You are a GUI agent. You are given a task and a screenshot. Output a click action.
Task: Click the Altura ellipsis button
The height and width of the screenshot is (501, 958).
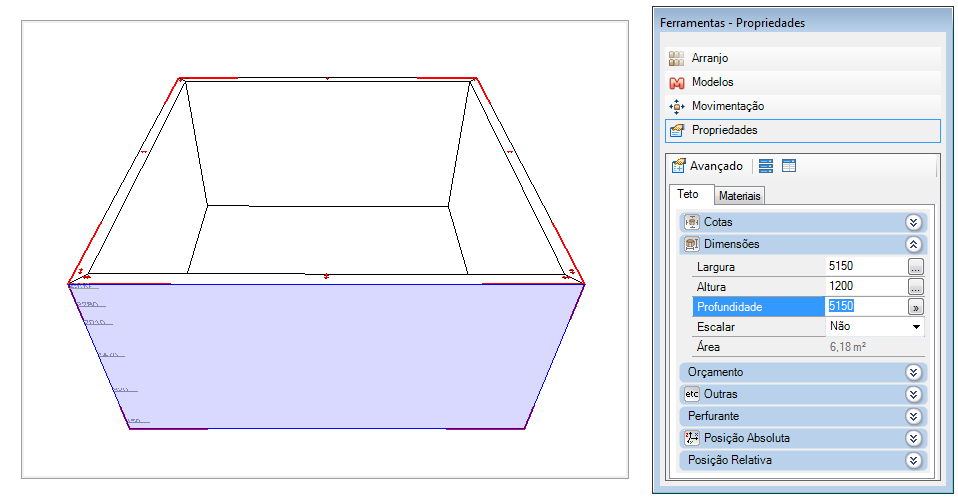point(915,287)
